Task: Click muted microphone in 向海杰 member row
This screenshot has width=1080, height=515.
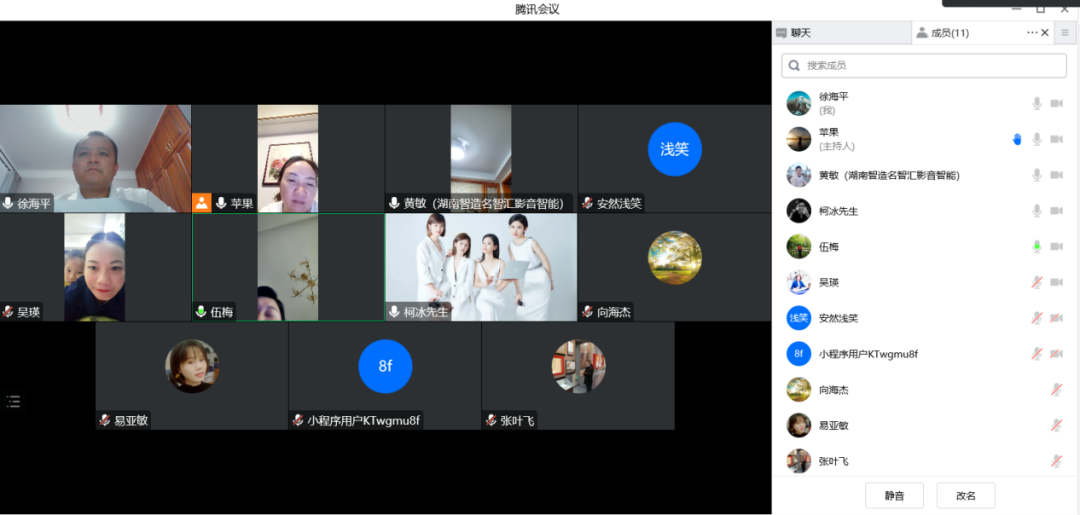Action: (x=1056, y=390)
